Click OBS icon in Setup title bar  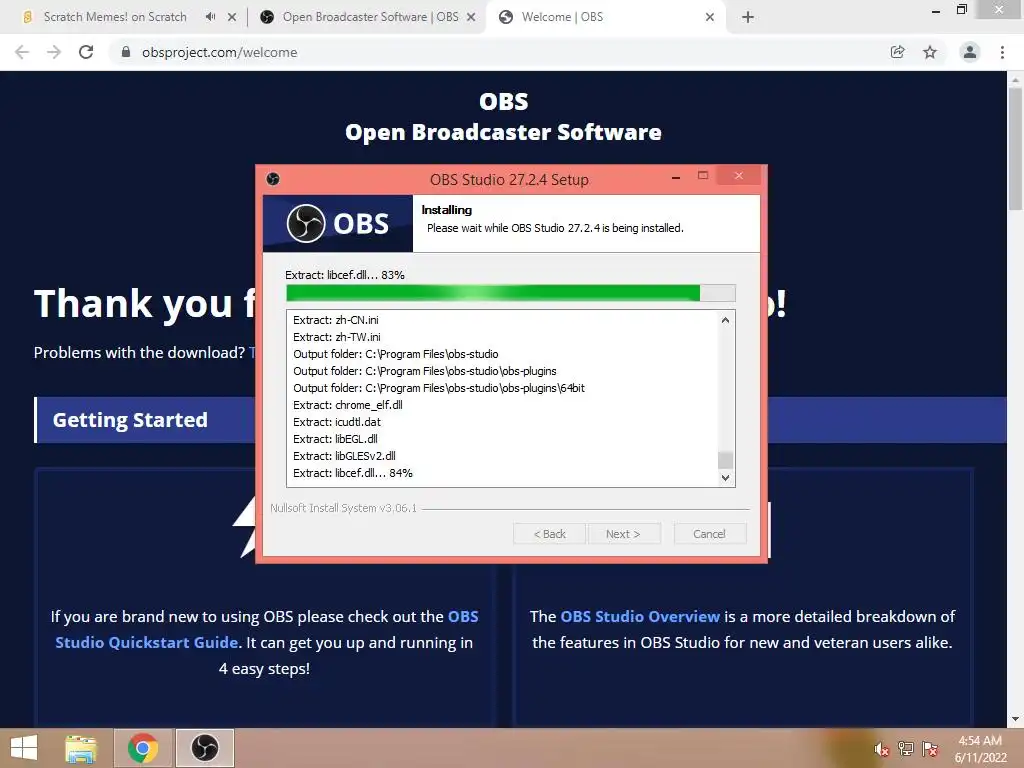[x=273, y=179]
